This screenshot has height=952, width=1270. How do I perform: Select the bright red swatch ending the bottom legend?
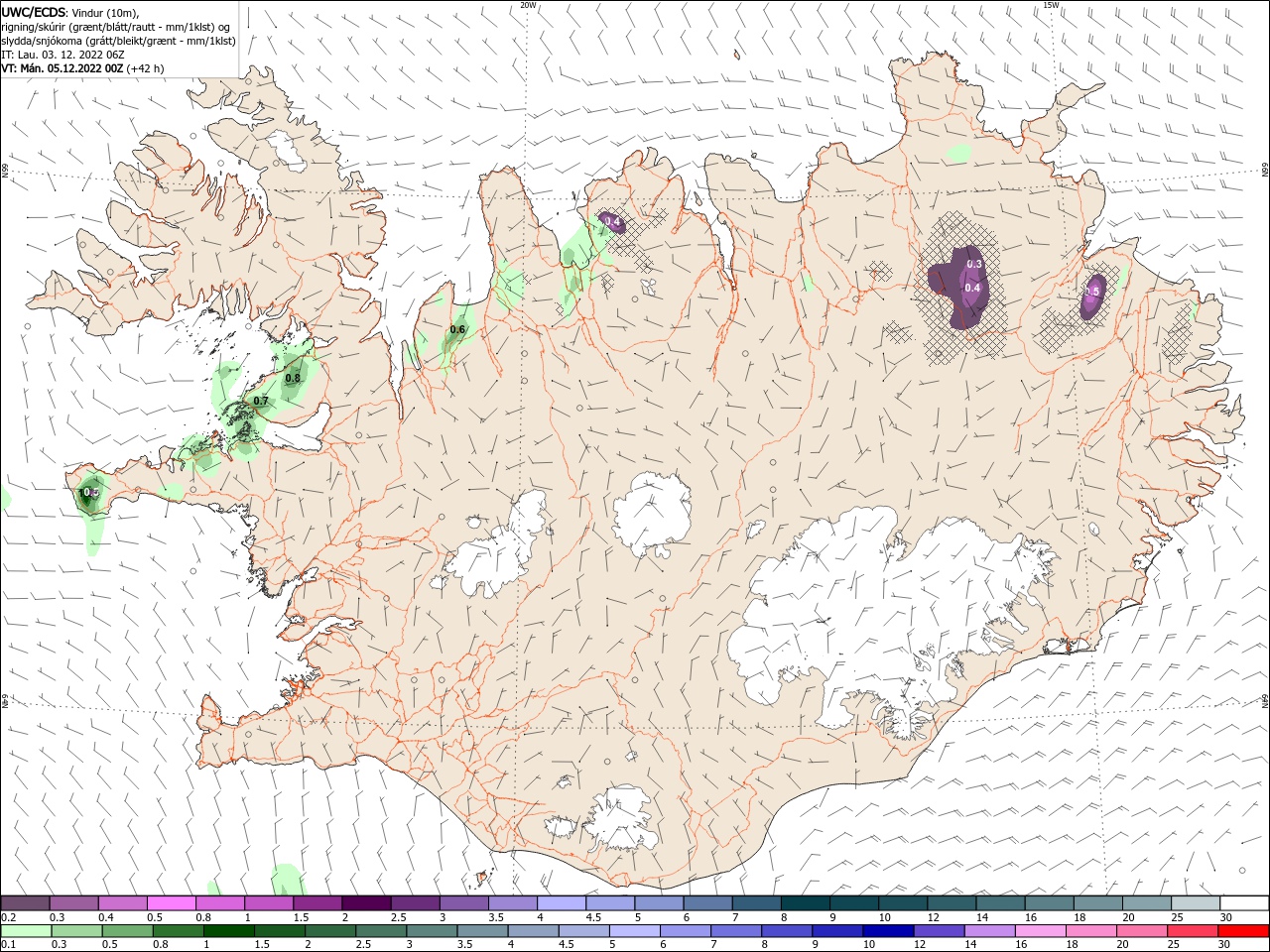tap(1243, 931)
